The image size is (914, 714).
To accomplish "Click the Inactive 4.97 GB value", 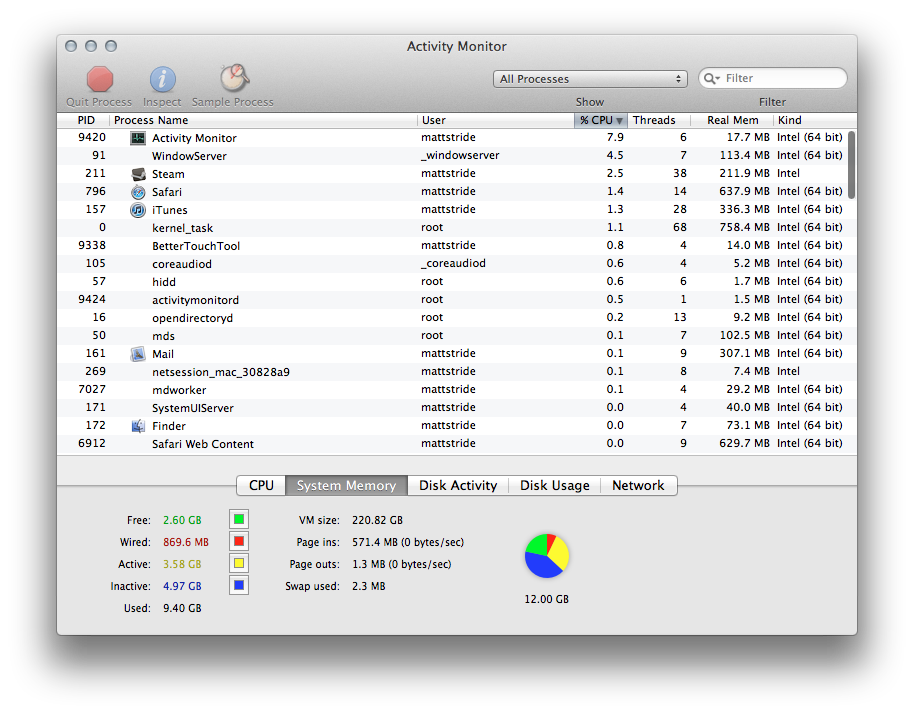I will 182,586.
